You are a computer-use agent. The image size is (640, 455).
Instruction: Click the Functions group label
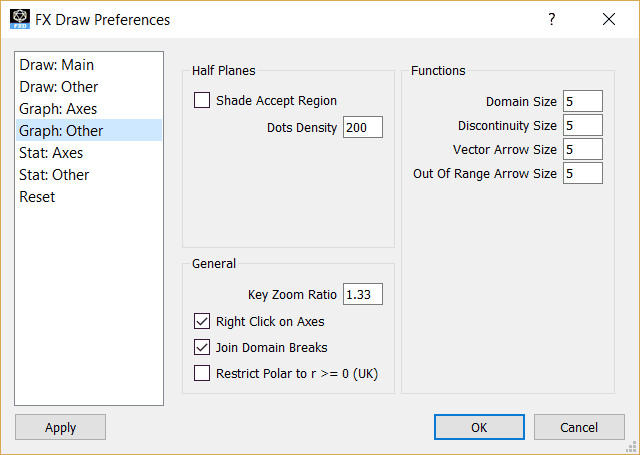click(438, 71)
